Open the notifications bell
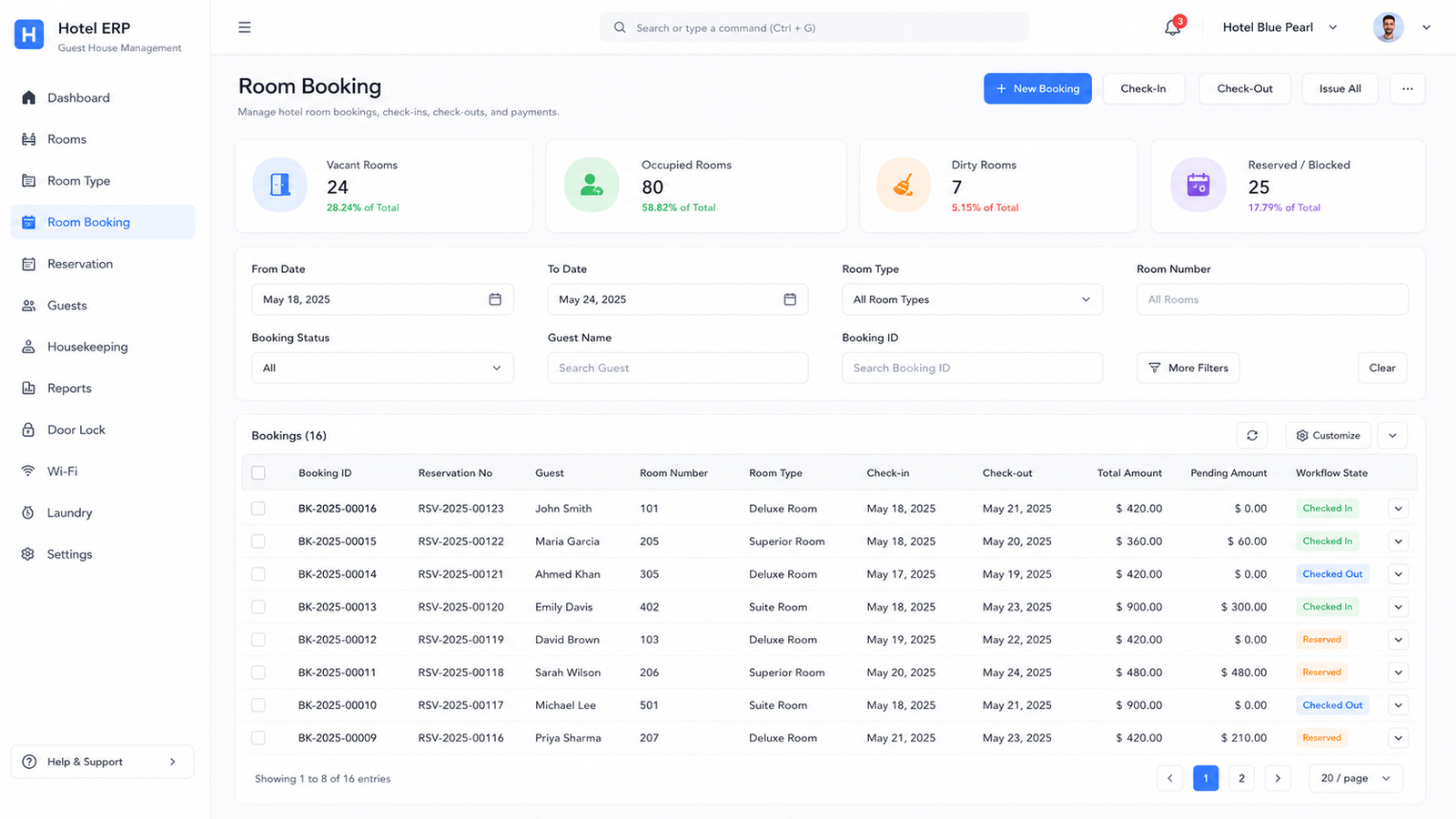This screenshot has width=1456, height=819. point(1173,27)
